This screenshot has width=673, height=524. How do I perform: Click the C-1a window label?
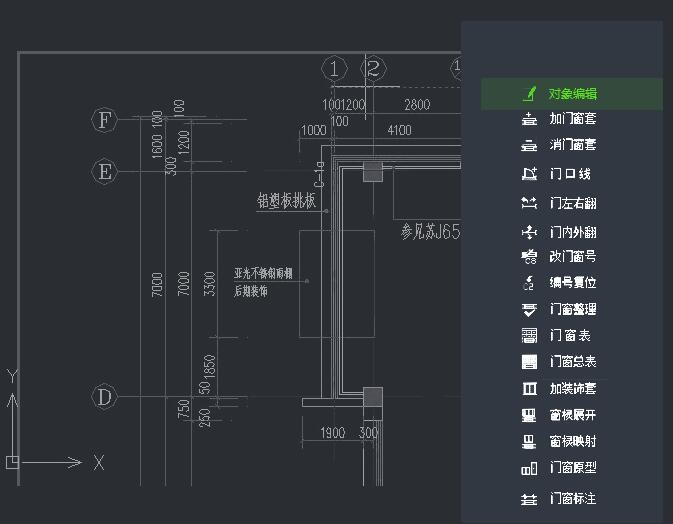[319, 174]
